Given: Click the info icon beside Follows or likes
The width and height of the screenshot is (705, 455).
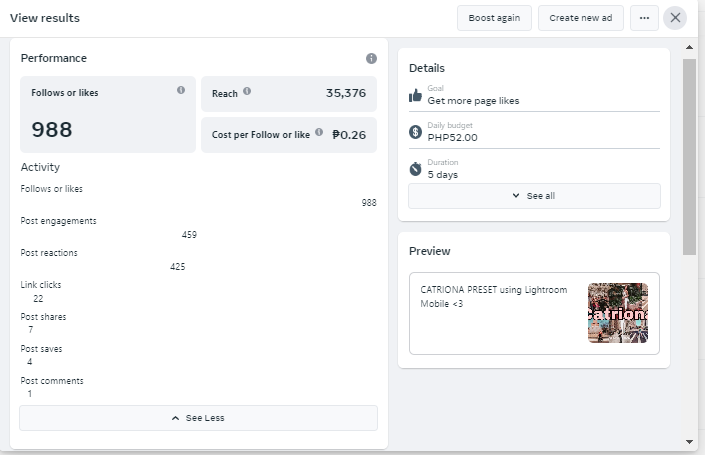Looking at the screenshot, I should (181, 90).
